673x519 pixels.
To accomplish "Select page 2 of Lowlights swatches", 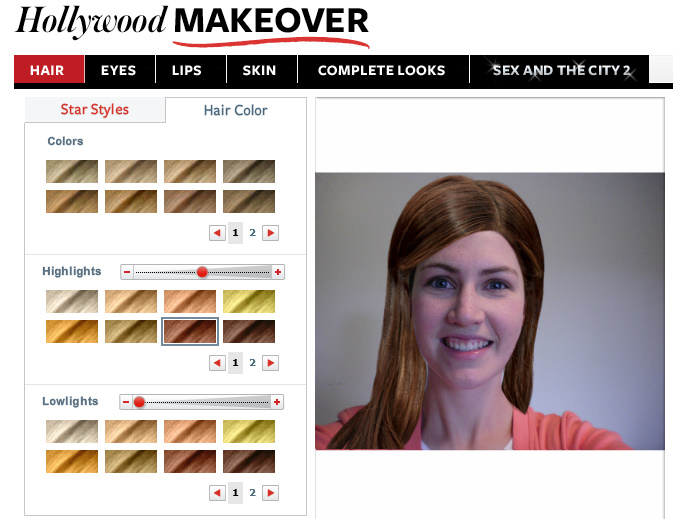I will 252,492.
